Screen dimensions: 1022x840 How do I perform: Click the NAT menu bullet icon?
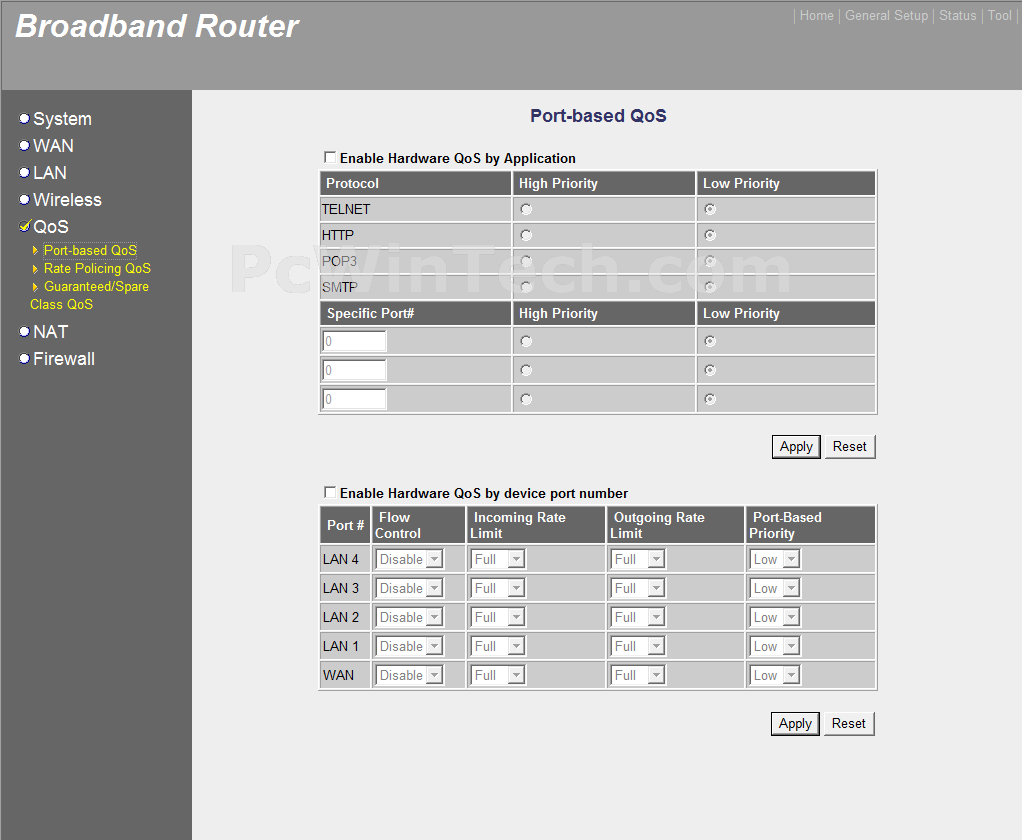pyautogui.click(x=24, y=332)
